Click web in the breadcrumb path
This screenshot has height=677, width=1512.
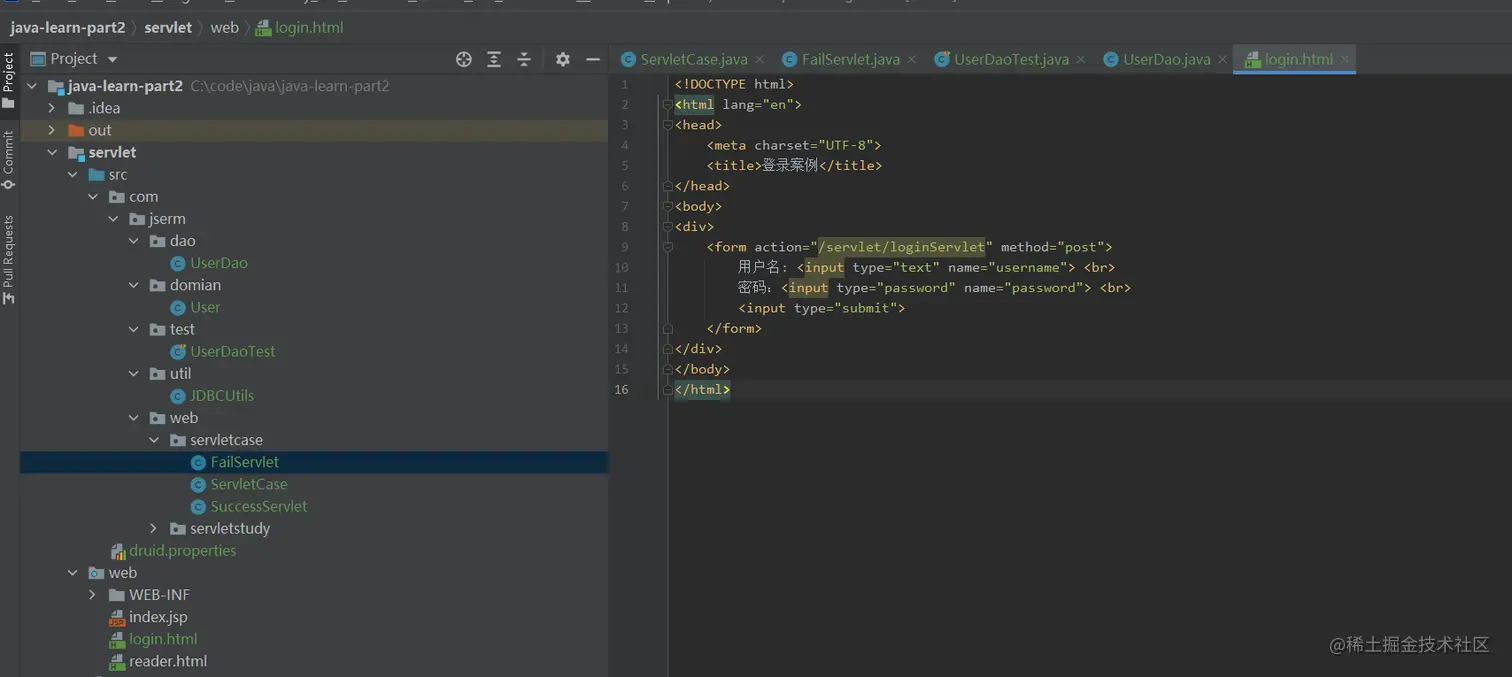(x=224, y=28)
